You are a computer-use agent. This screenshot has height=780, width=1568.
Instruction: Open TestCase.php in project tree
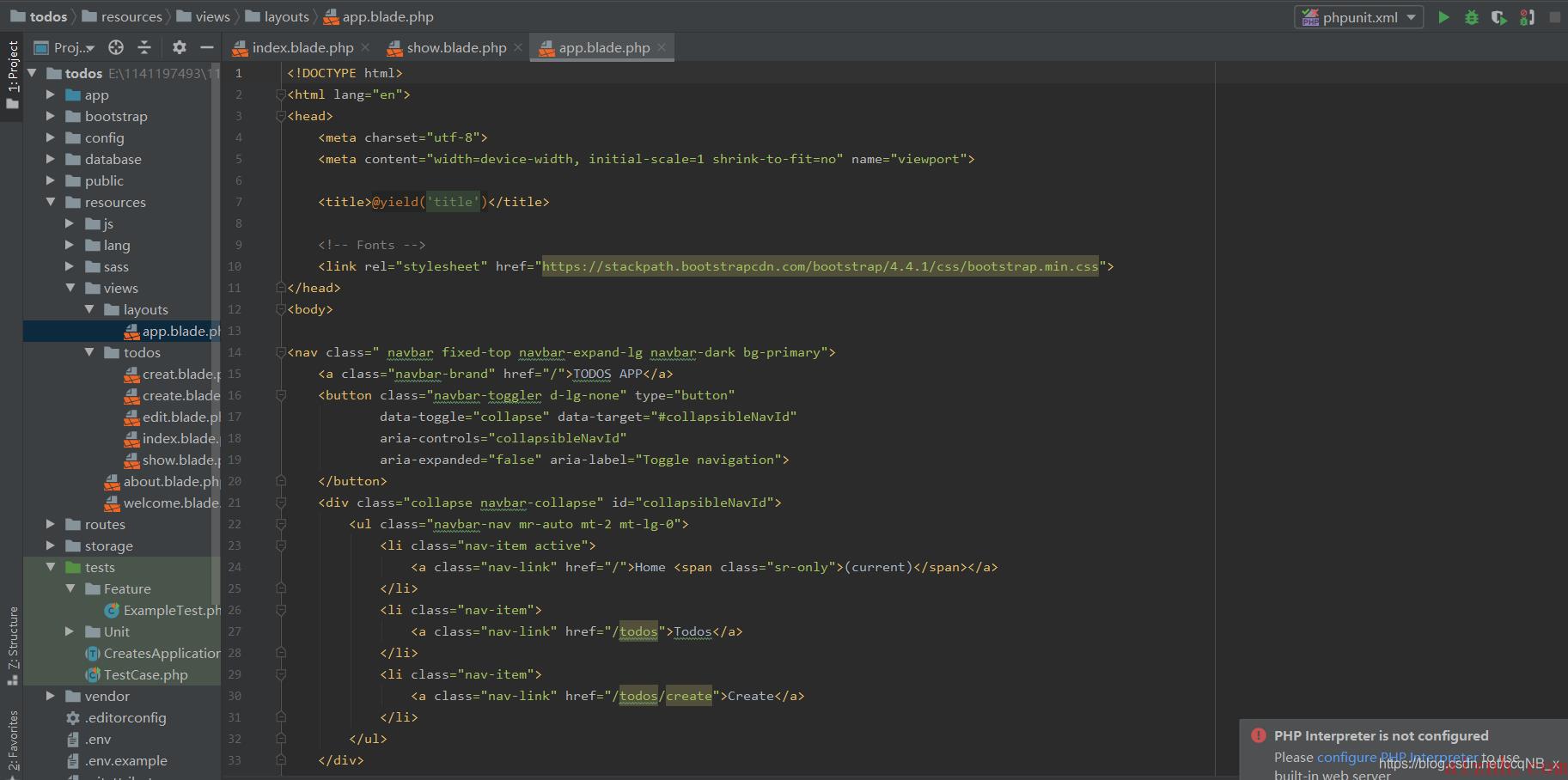click(x=136, y=674)
